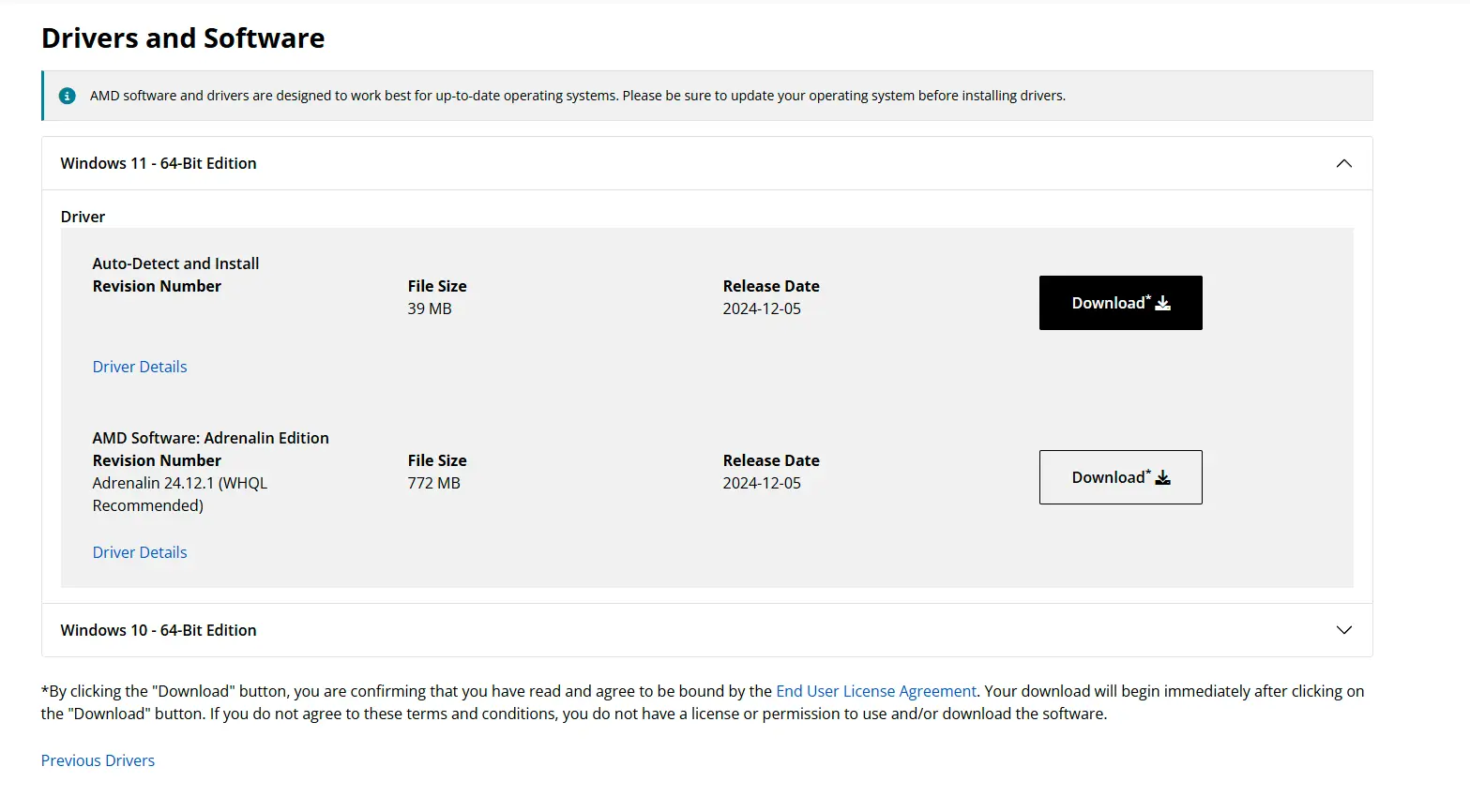
Task: Click the info icon in the notice banner
Action: (68, 96)
